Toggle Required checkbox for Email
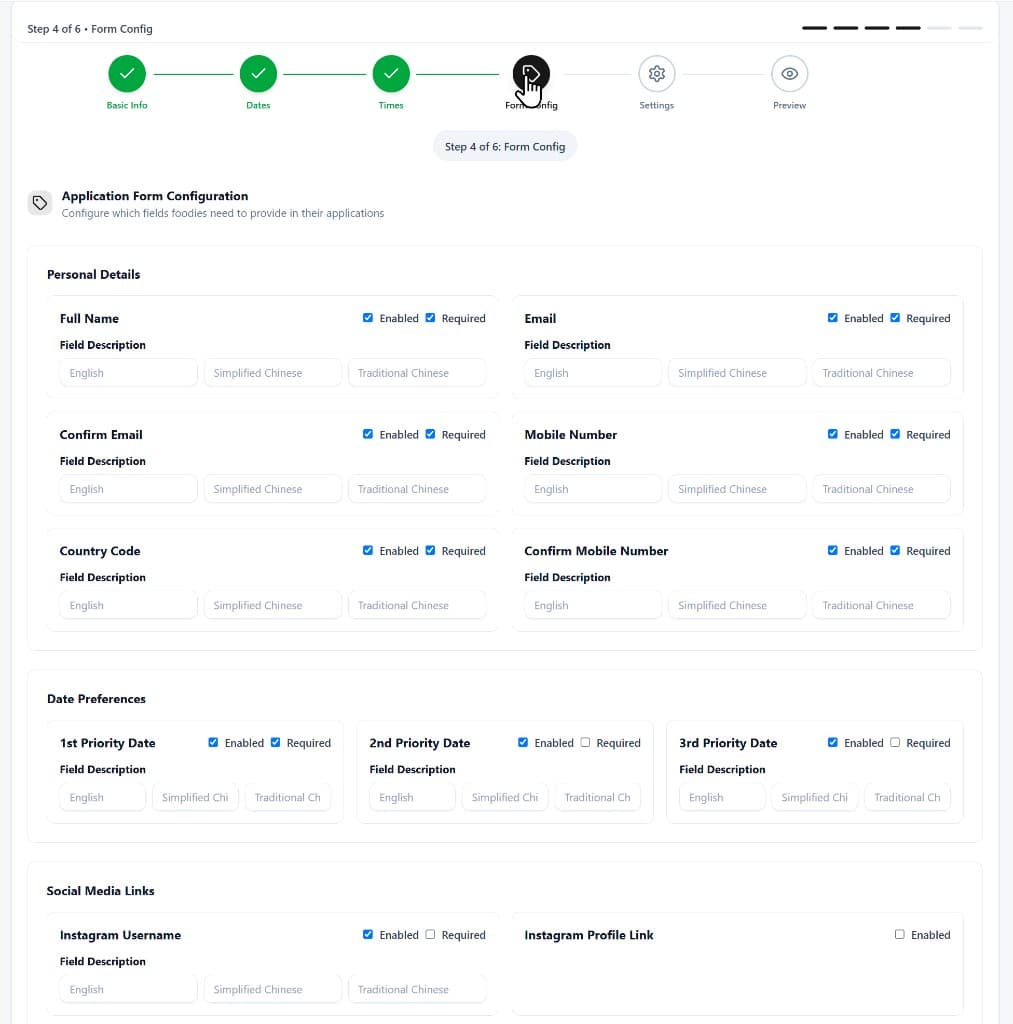The image size is (1013, 1024). coord(895,318)
